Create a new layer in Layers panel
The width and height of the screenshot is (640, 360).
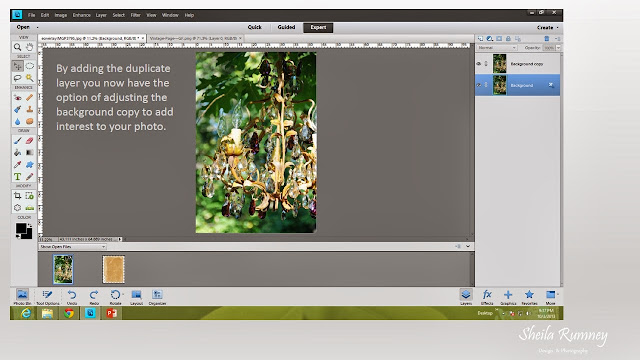[x=480, y=38]
